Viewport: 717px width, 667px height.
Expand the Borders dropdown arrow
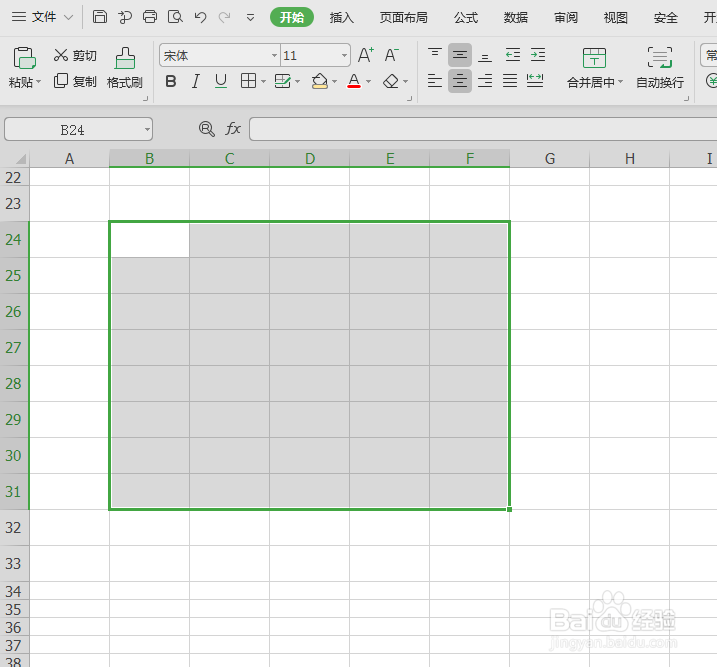pos(263,82)
